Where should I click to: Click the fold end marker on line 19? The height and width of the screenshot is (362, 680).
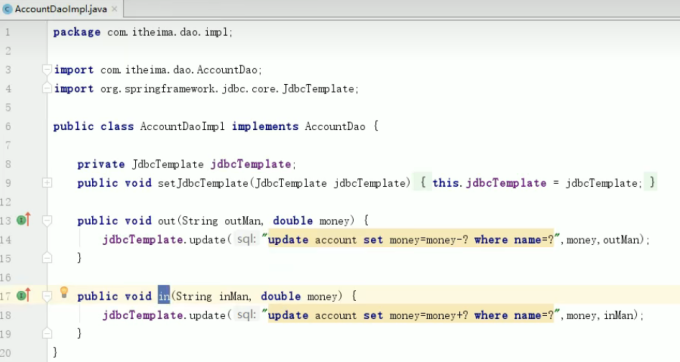47,333
